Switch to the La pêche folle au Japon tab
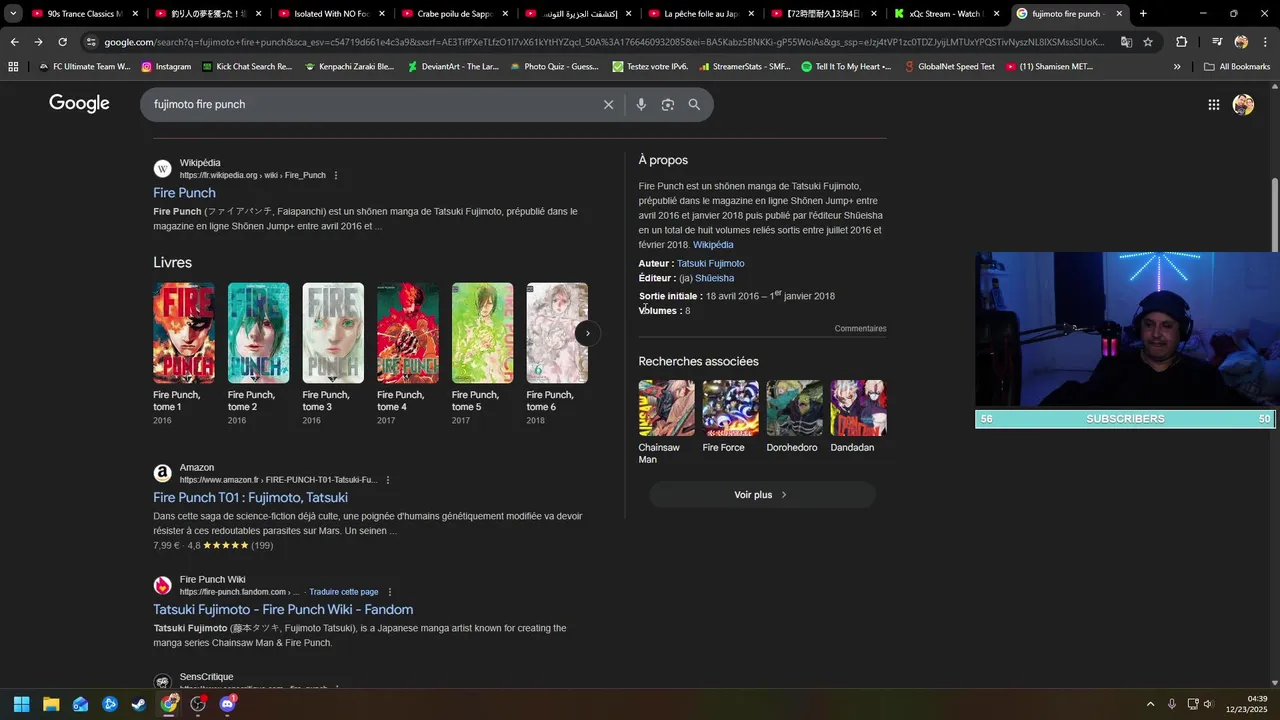Image resolution: width=1280 pixels, height=720 pixels. (x=702, y=14)
